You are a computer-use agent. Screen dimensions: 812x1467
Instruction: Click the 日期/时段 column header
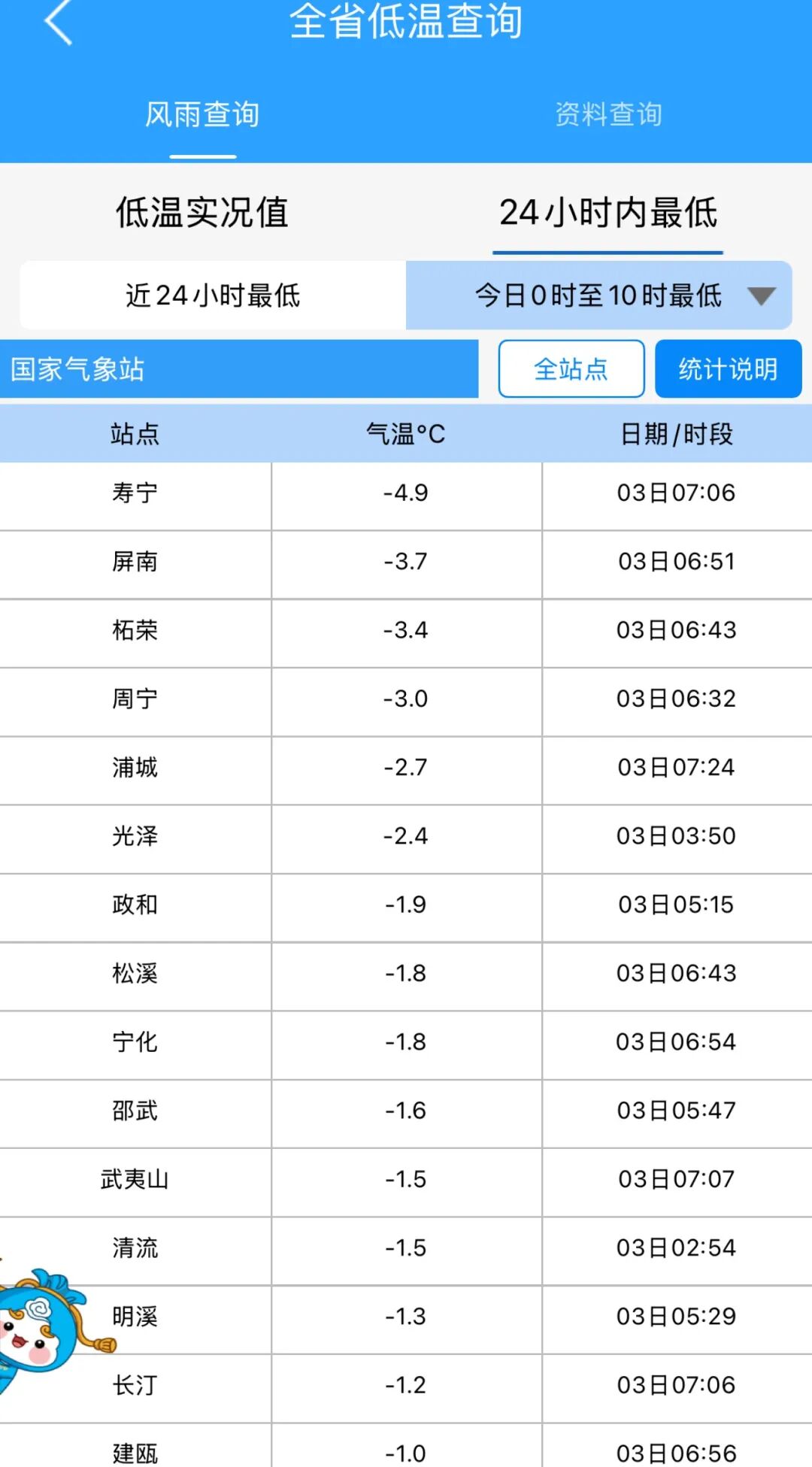(677, 434)
